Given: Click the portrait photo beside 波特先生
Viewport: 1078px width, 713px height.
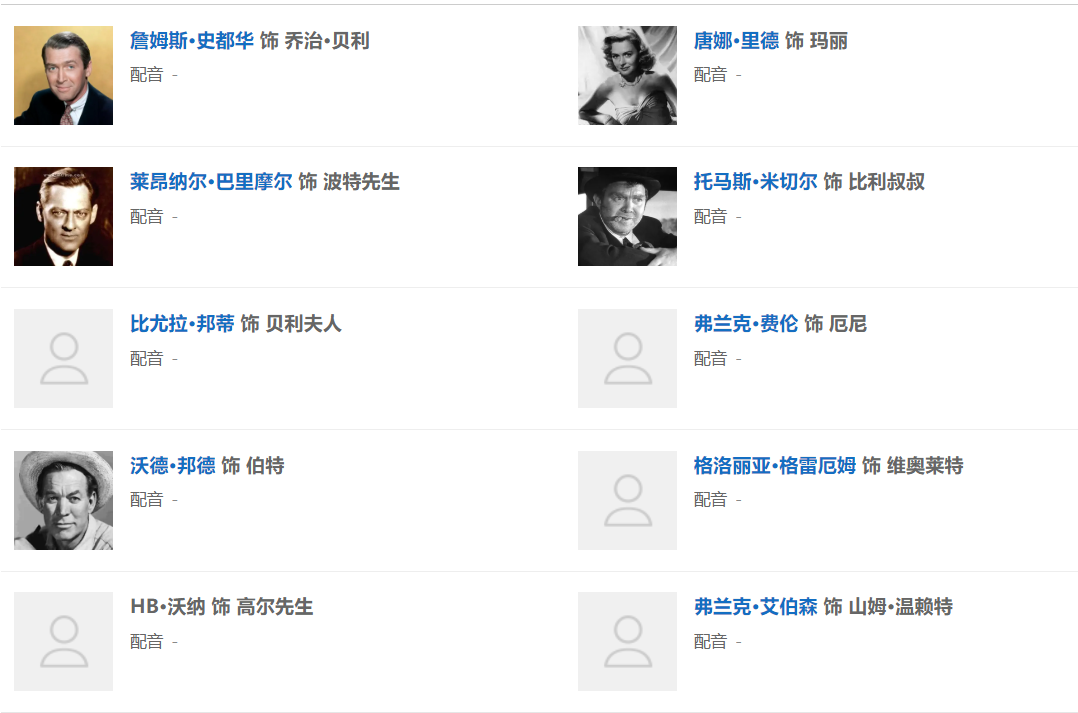Looking at the screenshot, I should tap(63, 217).
